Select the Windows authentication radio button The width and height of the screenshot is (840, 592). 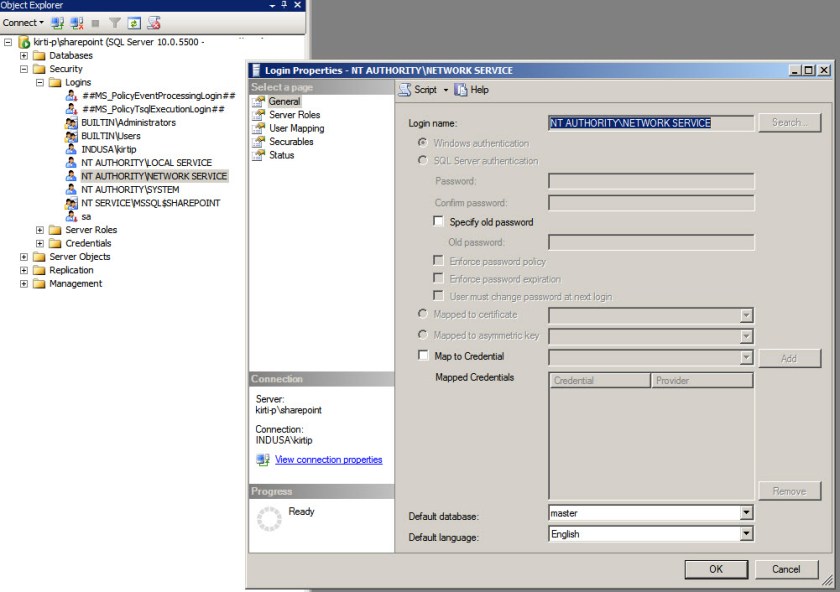click(423, 143)
